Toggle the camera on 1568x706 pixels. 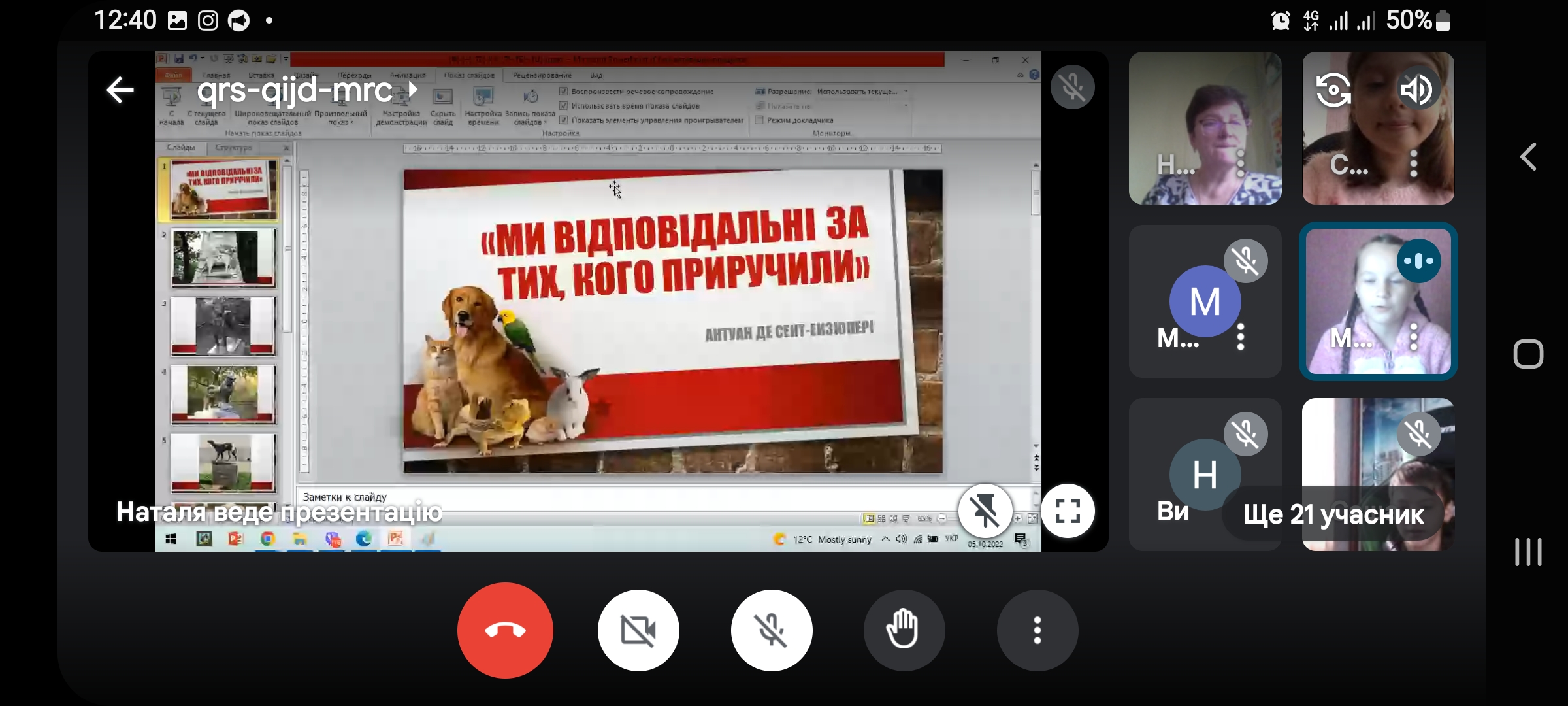tap(638, 630)
